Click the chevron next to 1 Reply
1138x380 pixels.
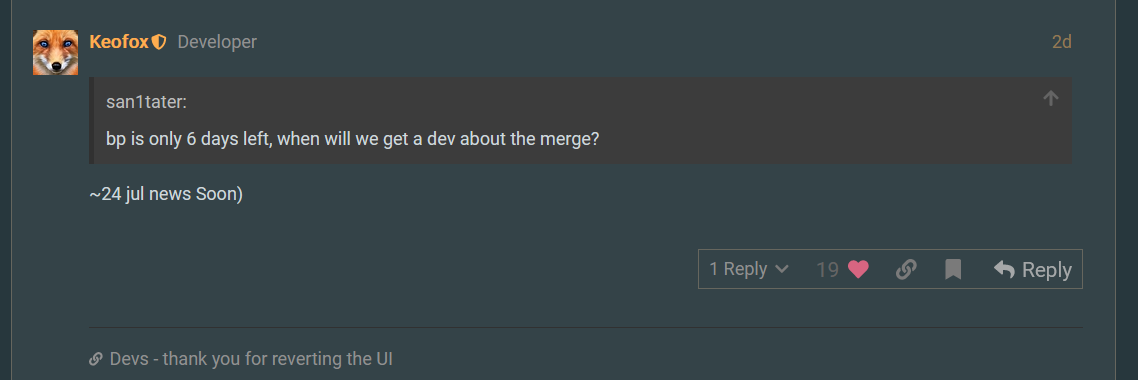pos(782,270)
